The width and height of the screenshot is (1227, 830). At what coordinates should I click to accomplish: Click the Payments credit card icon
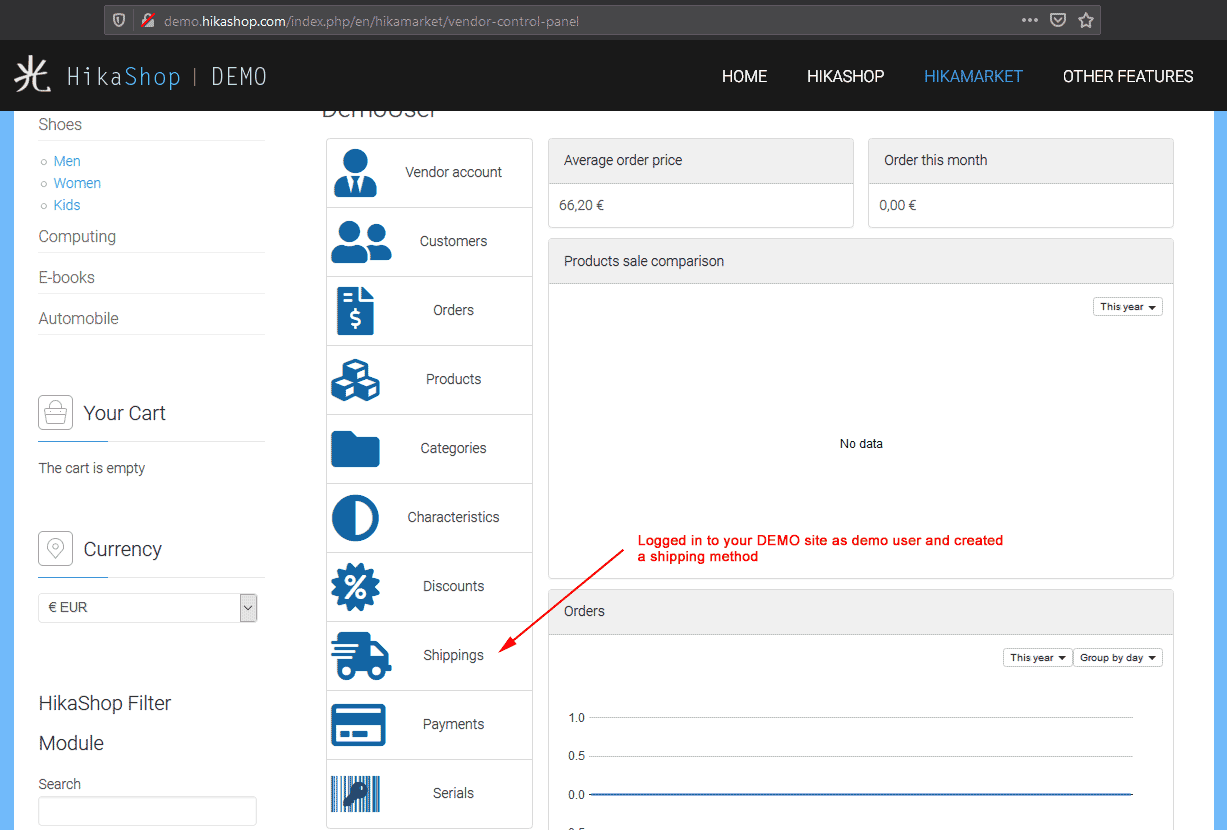click(357, 725)
